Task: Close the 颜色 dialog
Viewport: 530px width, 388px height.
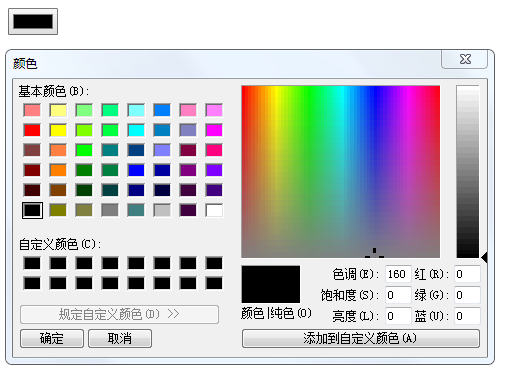Action: coord(465,59)
